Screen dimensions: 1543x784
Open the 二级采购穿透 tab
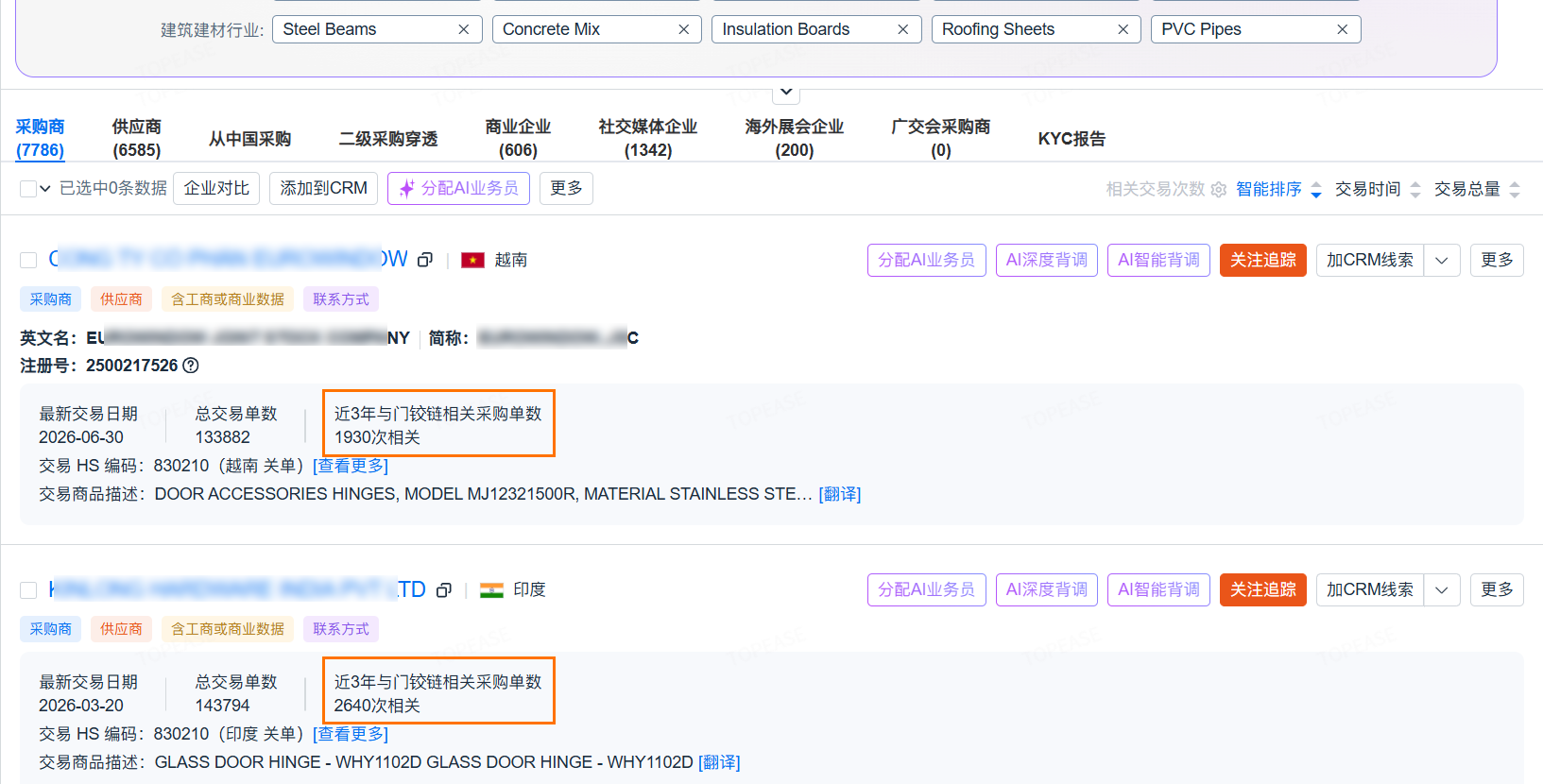pyautogui.click(x=388, y=139)
